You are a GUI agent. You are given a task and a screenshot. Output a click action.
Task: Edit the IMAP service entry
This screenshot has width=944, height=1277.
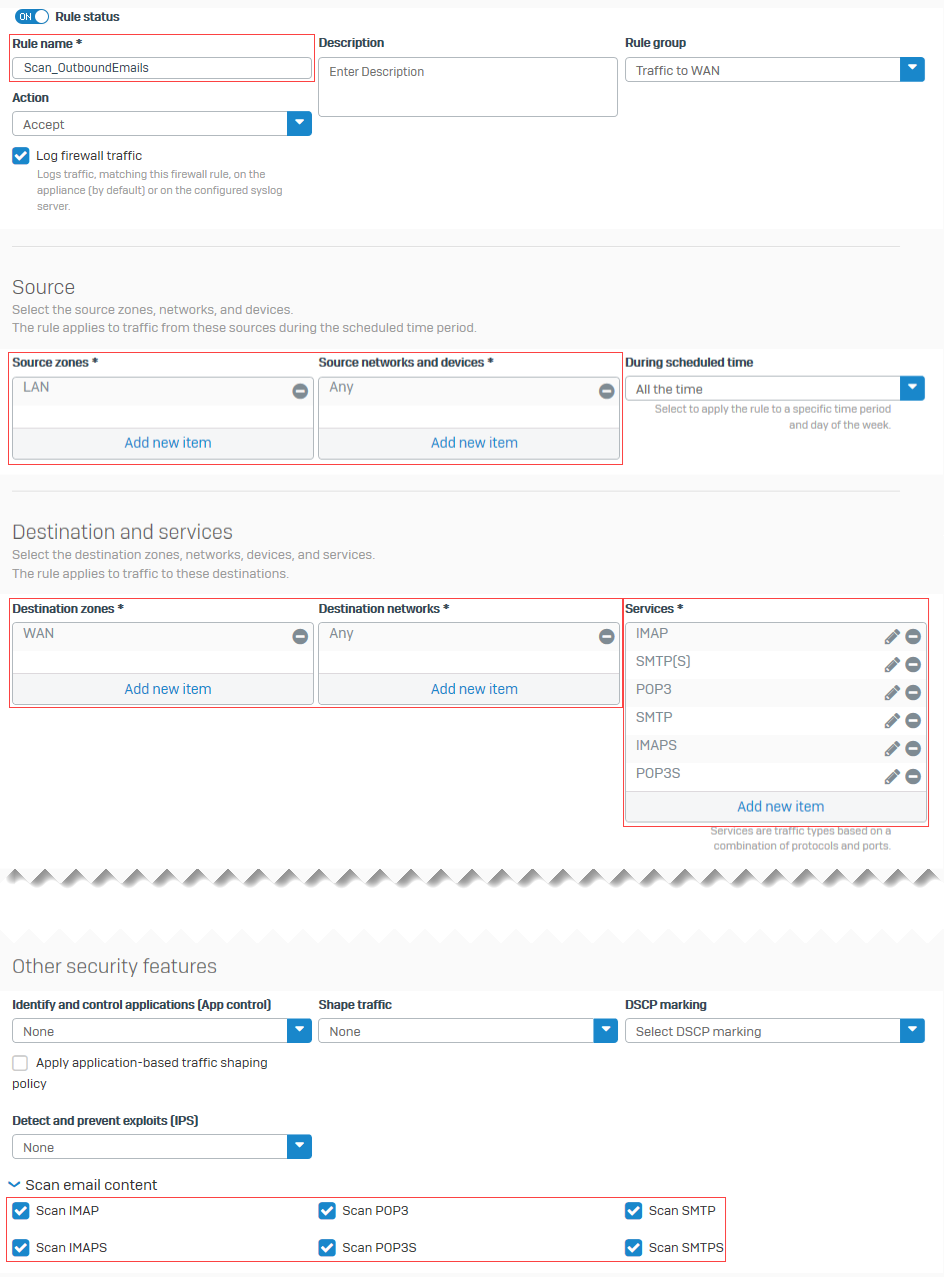click(893, 635)
